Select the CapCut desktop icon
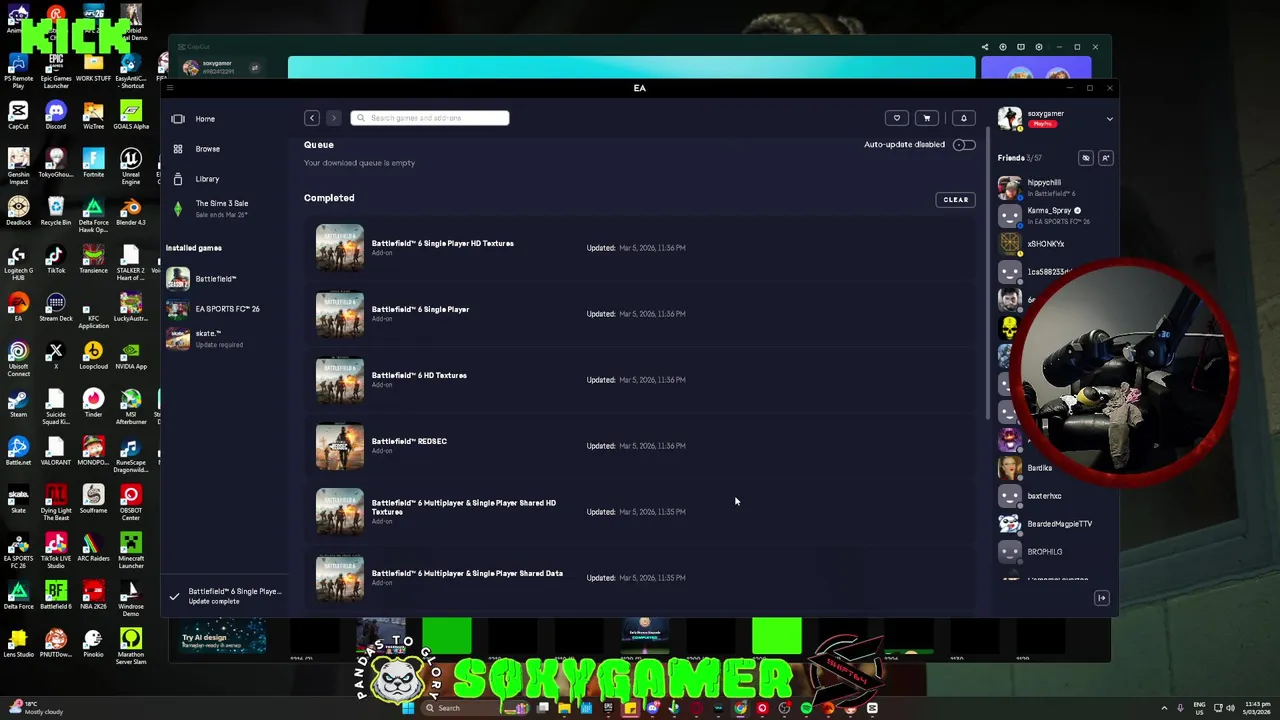This screenshot has width=1280, height=720. click(x=18, y=114)
